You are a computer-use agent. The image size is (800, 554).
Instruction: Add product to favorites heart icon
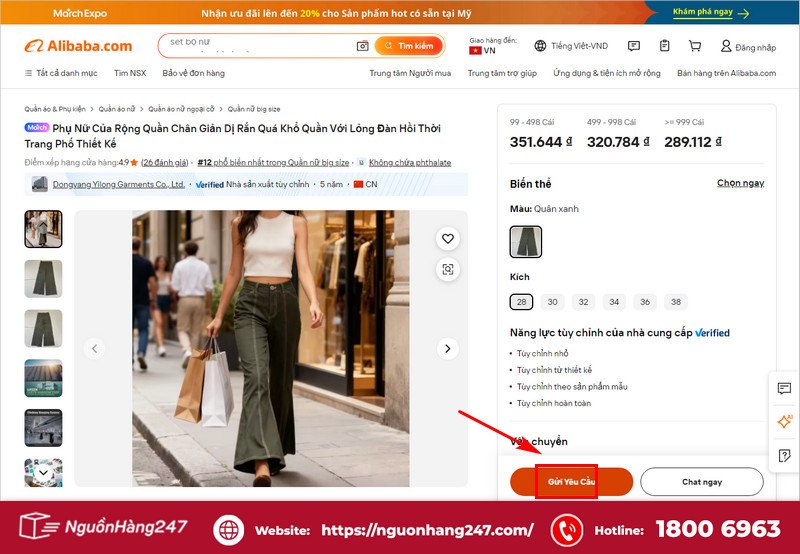pos(447,238)
